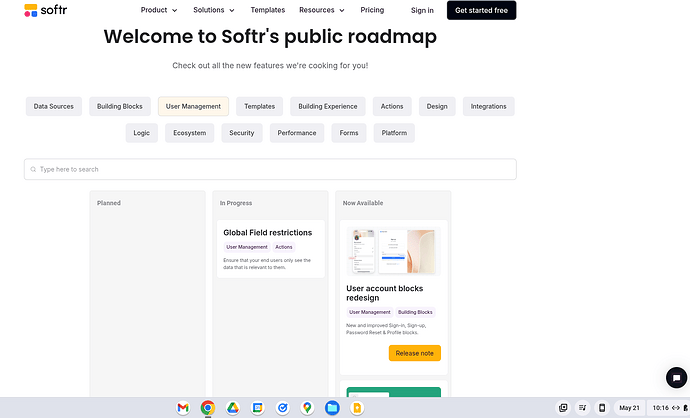
Task: Launch Google Drive from the shelf
Action: point(233,408)
